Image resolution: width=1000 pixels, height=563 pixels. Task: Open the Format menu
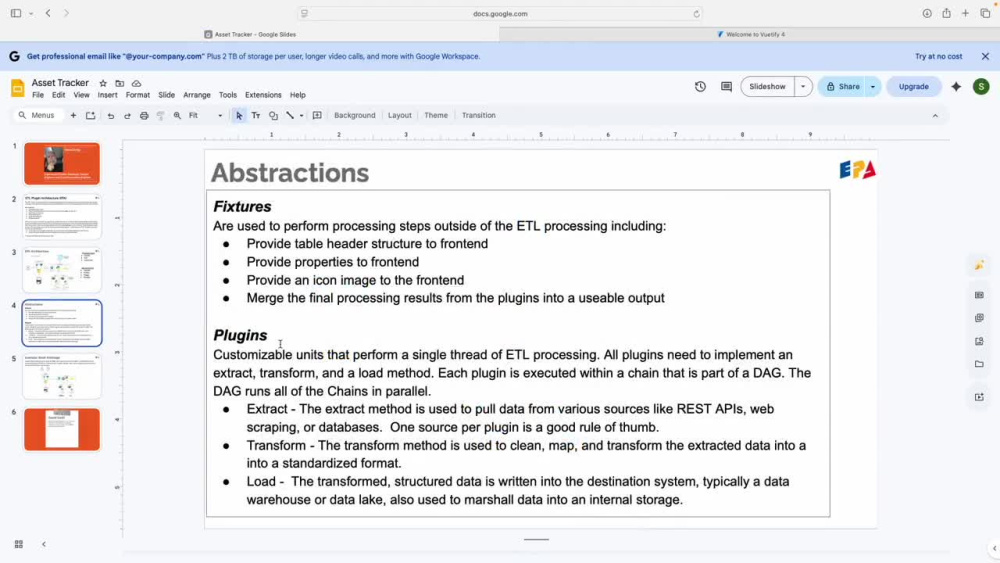click(138, 95)
